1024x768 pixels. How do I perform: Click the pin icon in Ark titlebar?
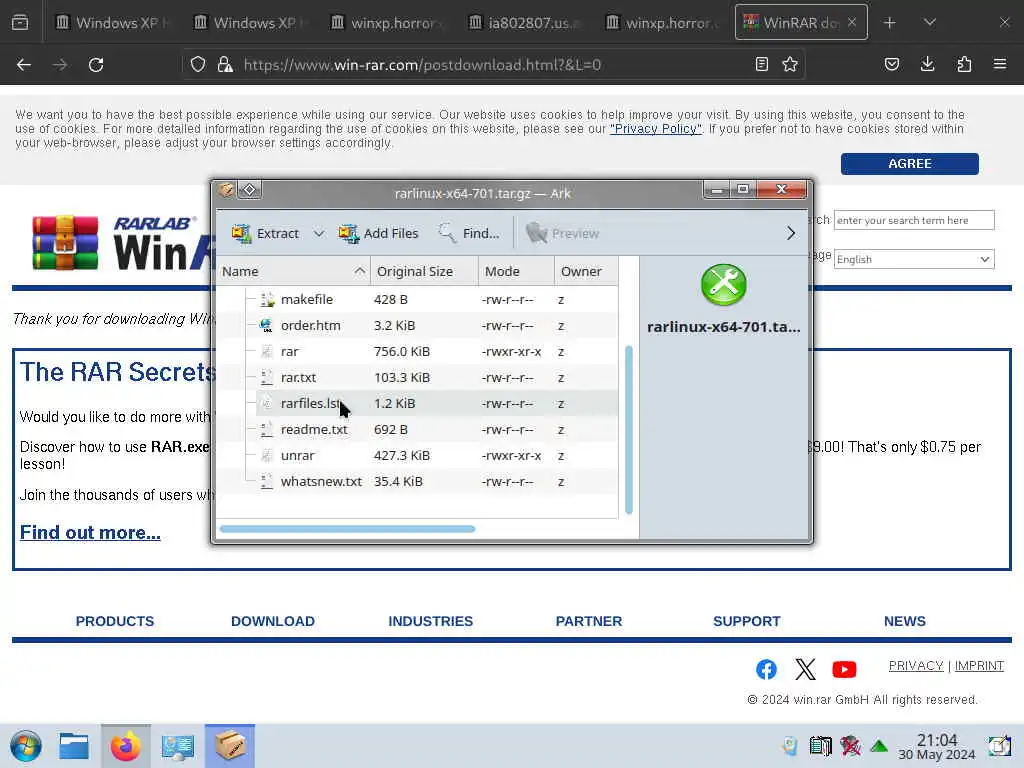click(x=249, y=189)
